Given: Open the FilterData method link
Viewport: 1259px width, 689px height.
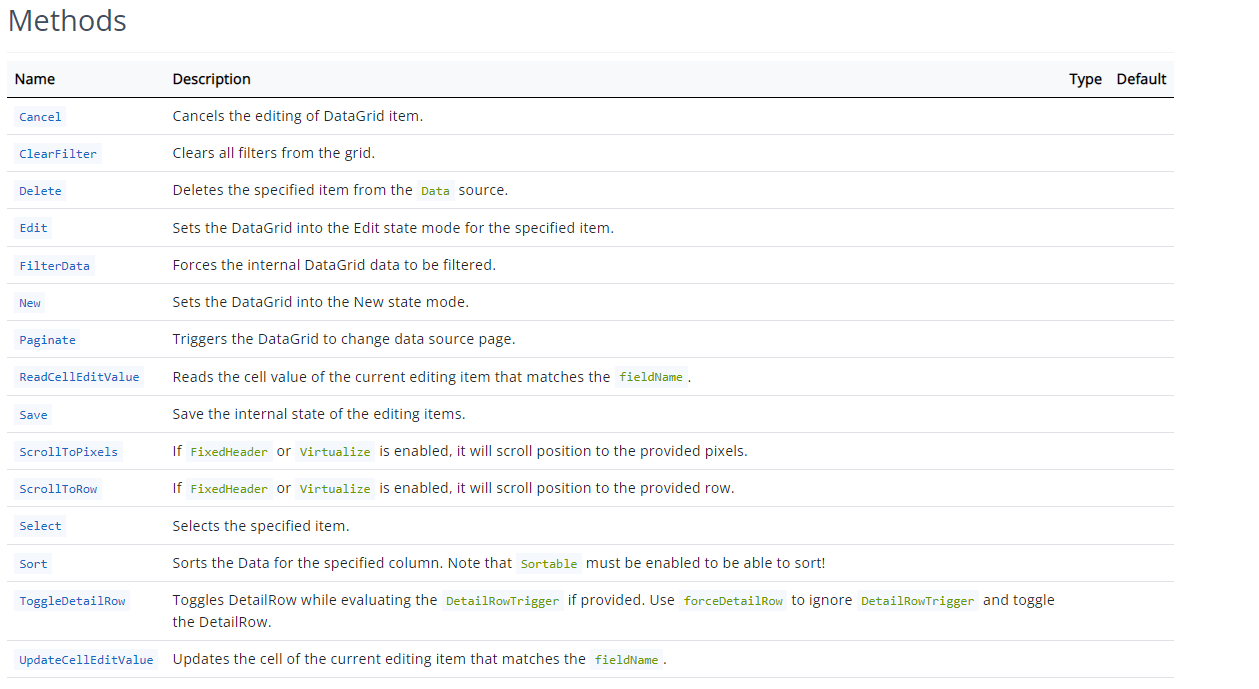Looking at the screenshot, I should 54,265.
